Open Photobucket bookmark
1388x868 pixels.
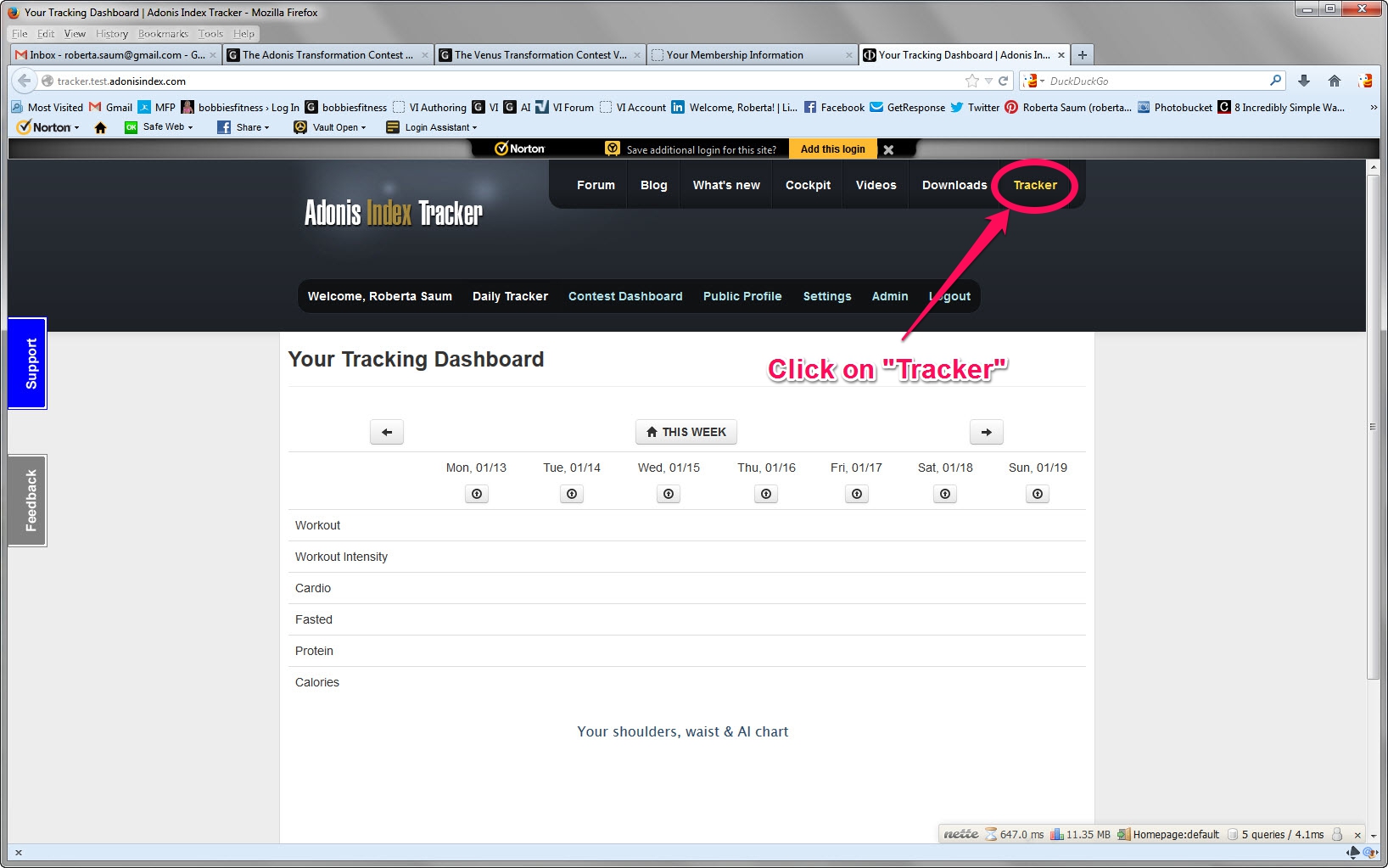click(x=1175, y=107)
